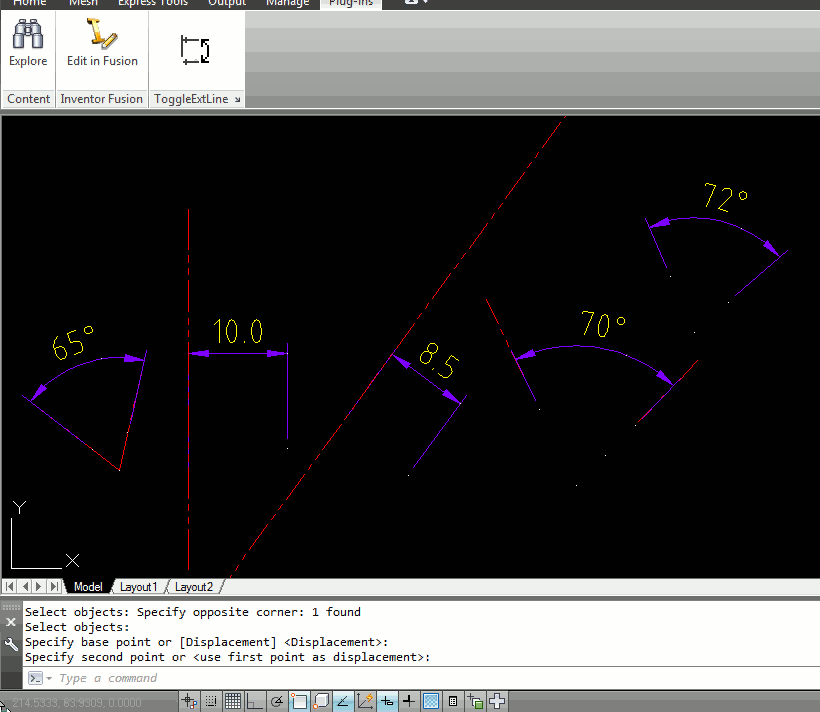Expand the ToggleExtLine panel launcher arrow

click(x=237, y=99)
